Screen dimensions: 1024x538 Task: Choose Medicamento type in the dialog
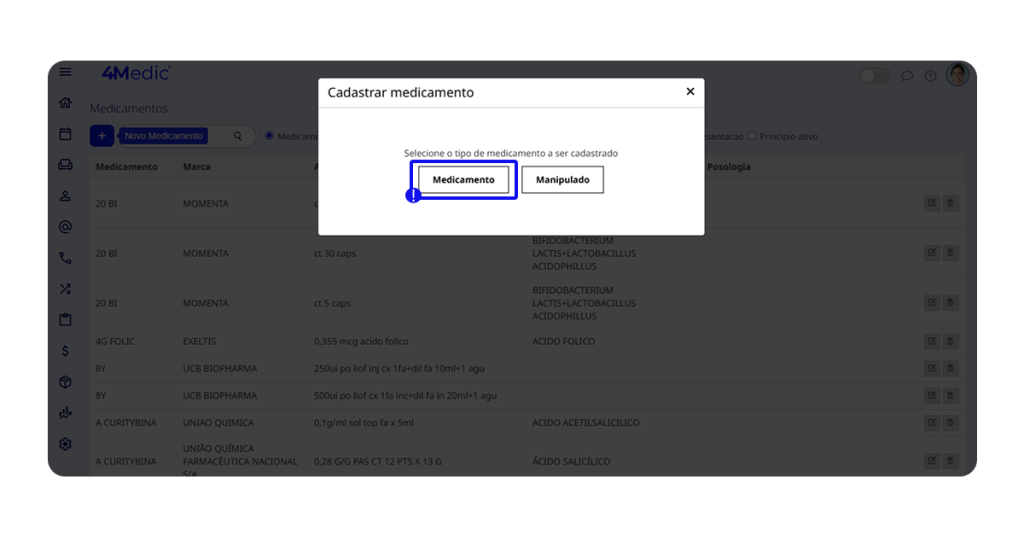(463, 180)
